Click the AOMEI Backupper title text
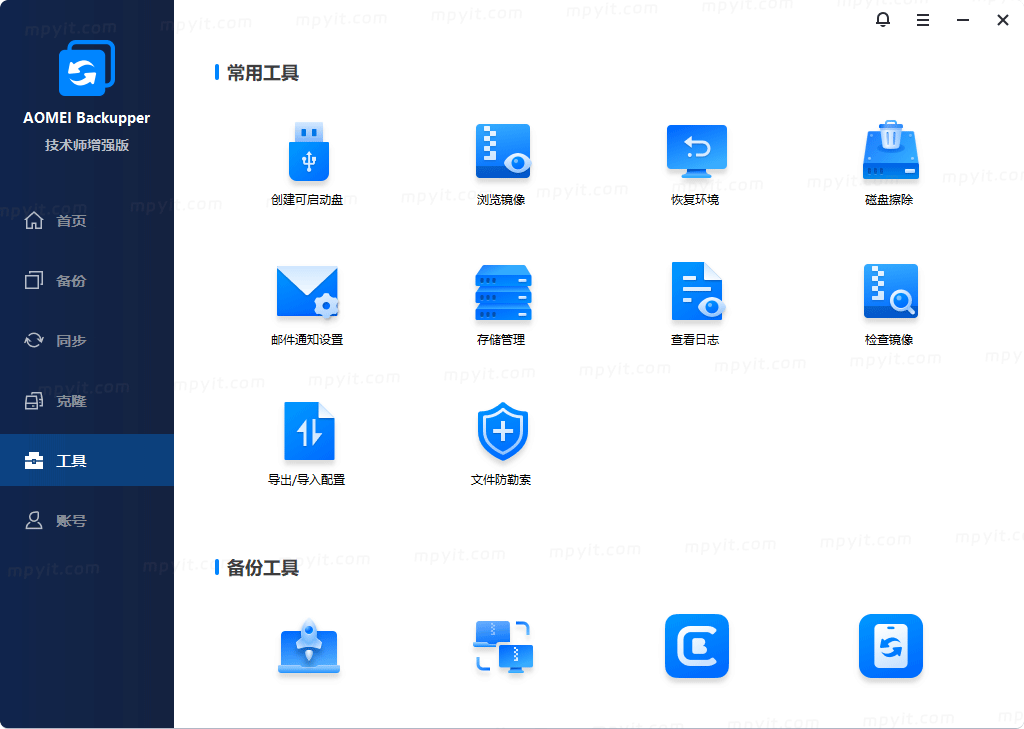 [86, 118]
